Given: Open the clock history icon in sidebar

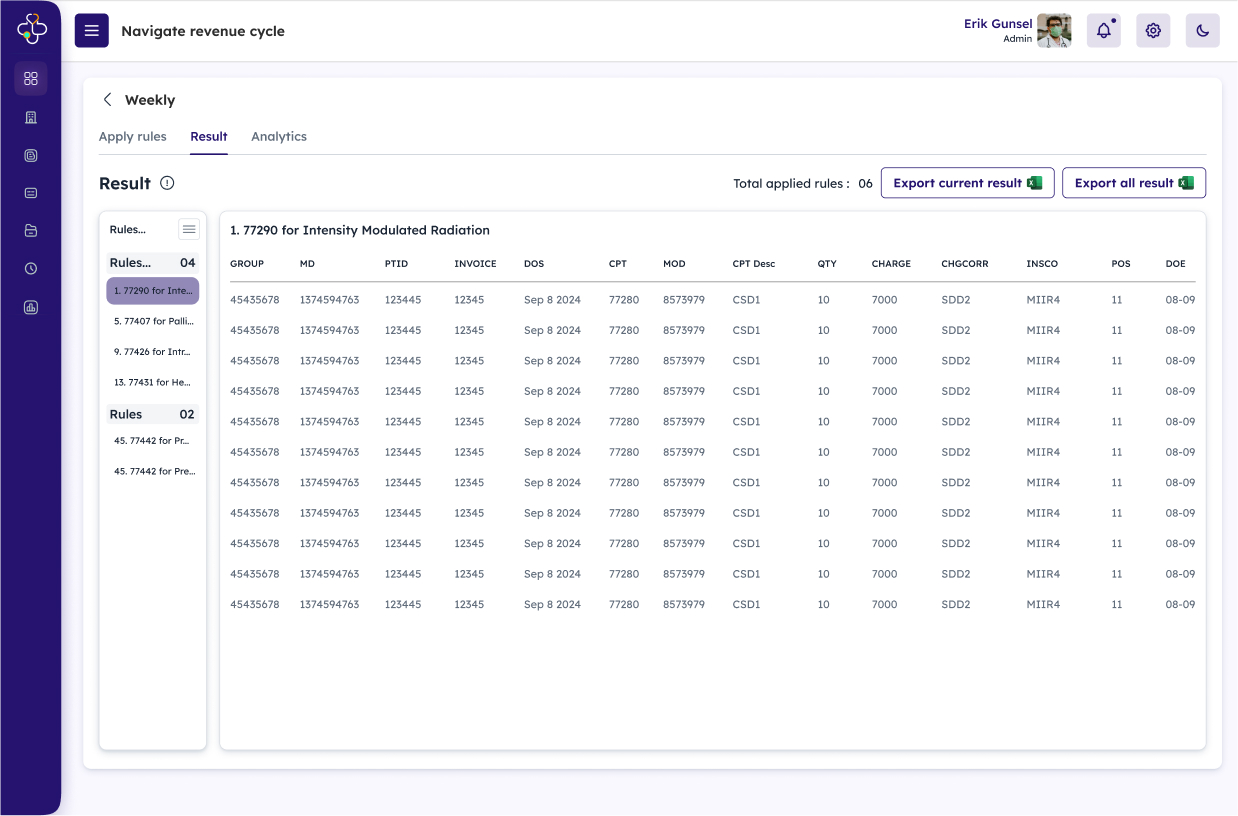Looking at the screenshot, I should [31, 268].
